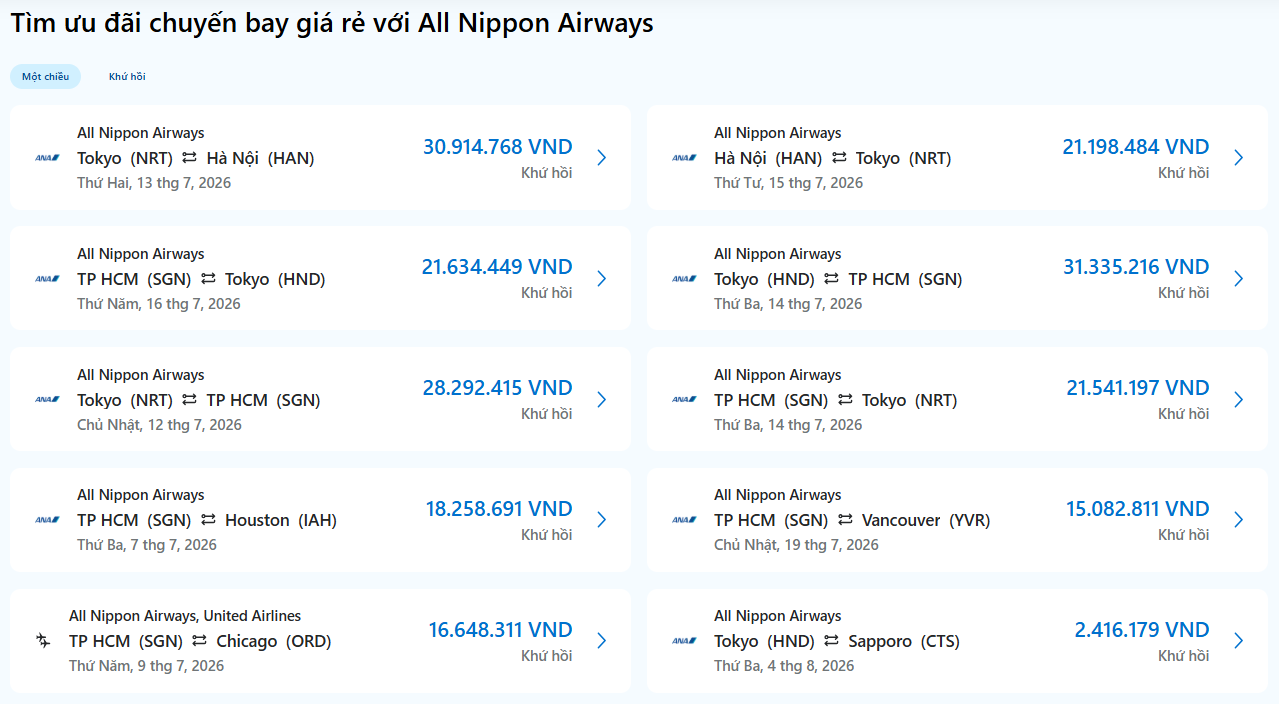Select Tokyo (NRT) to TP HCM card
This screenshot has height=704, width=1279.
(320, 399)
